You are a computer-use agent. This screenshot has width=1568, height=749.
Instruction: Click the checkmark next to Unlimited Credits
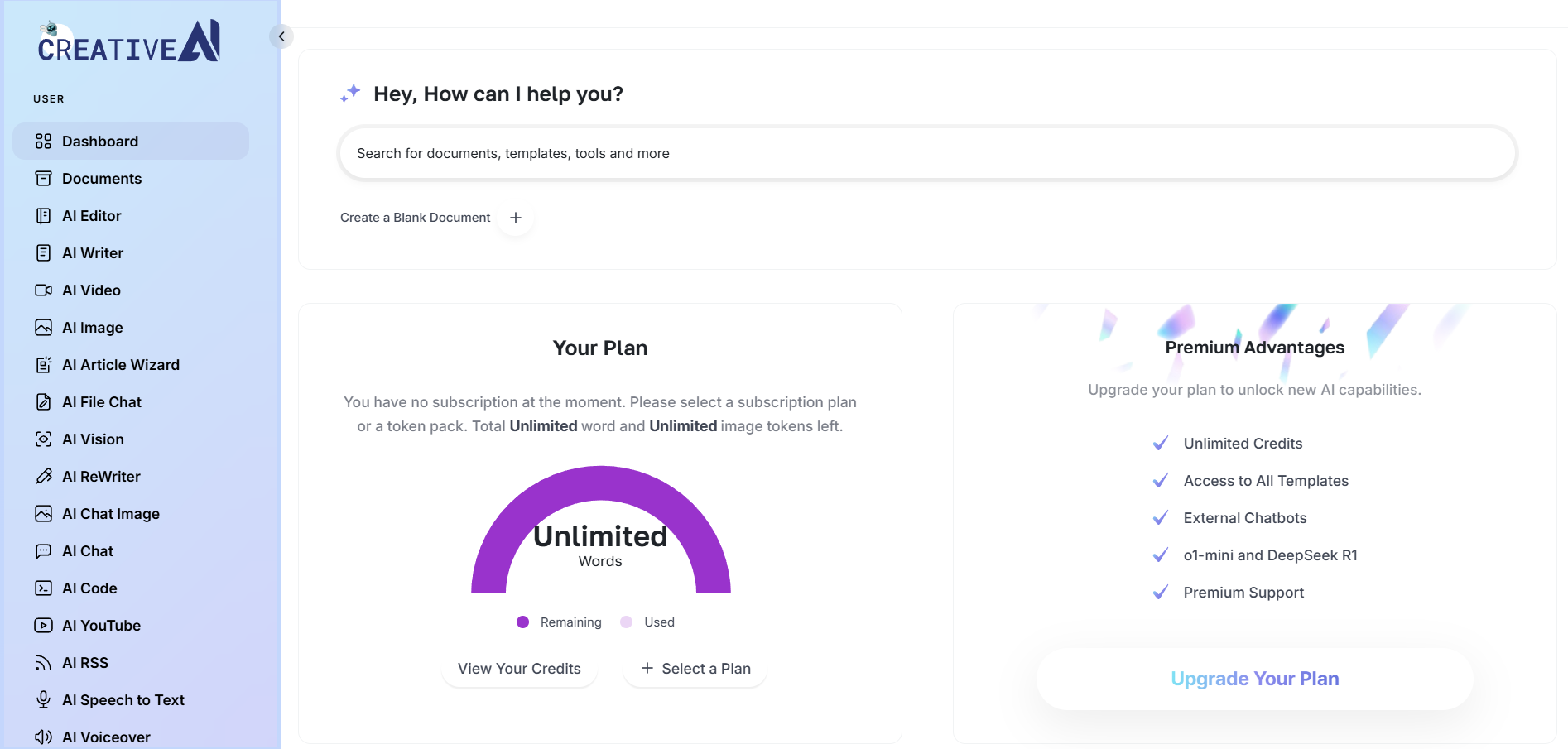[x=1161, y=444]
